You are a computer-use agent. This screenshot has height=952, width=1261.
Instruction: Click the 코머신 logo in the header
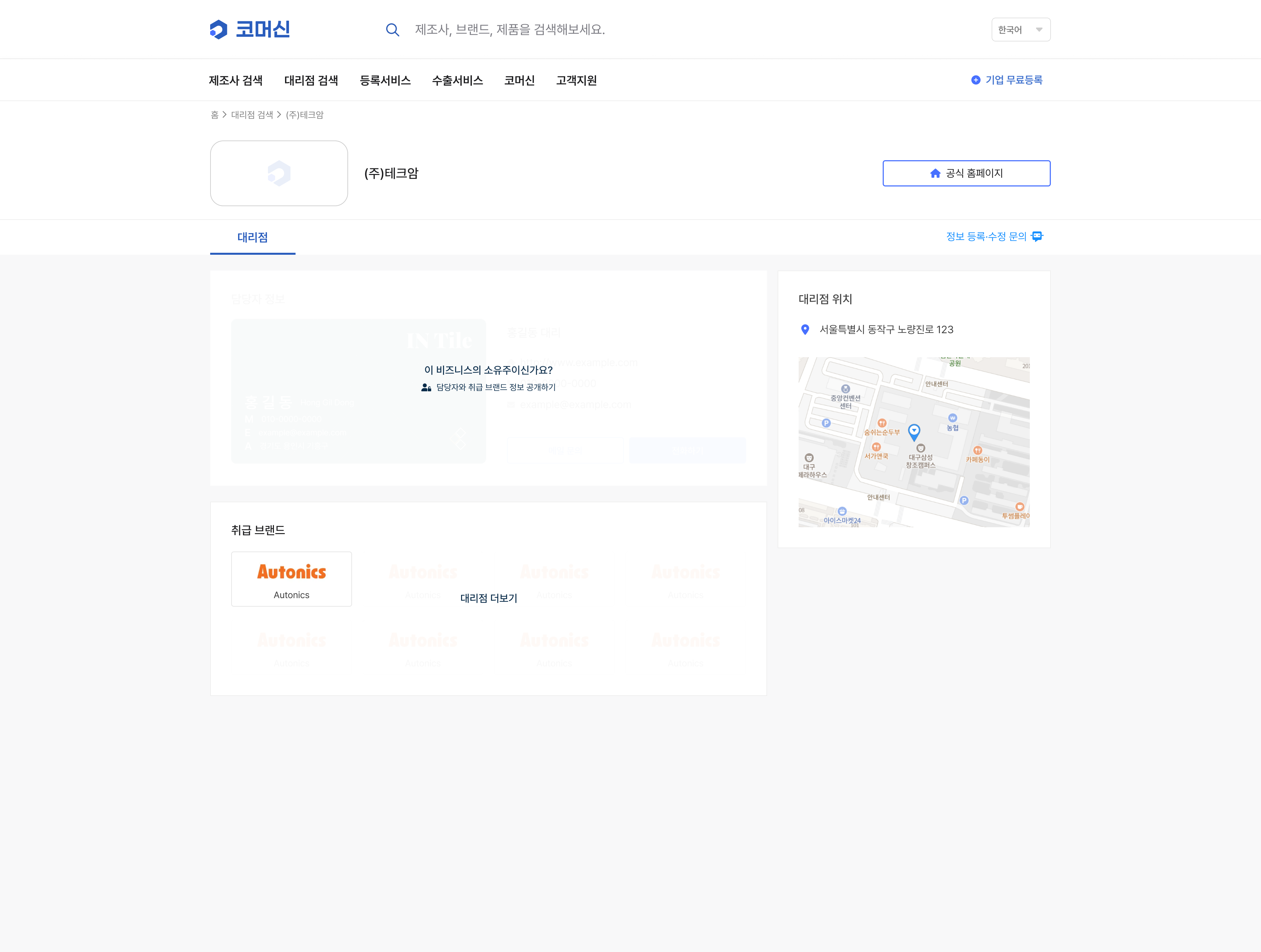(x=250, y=29)
